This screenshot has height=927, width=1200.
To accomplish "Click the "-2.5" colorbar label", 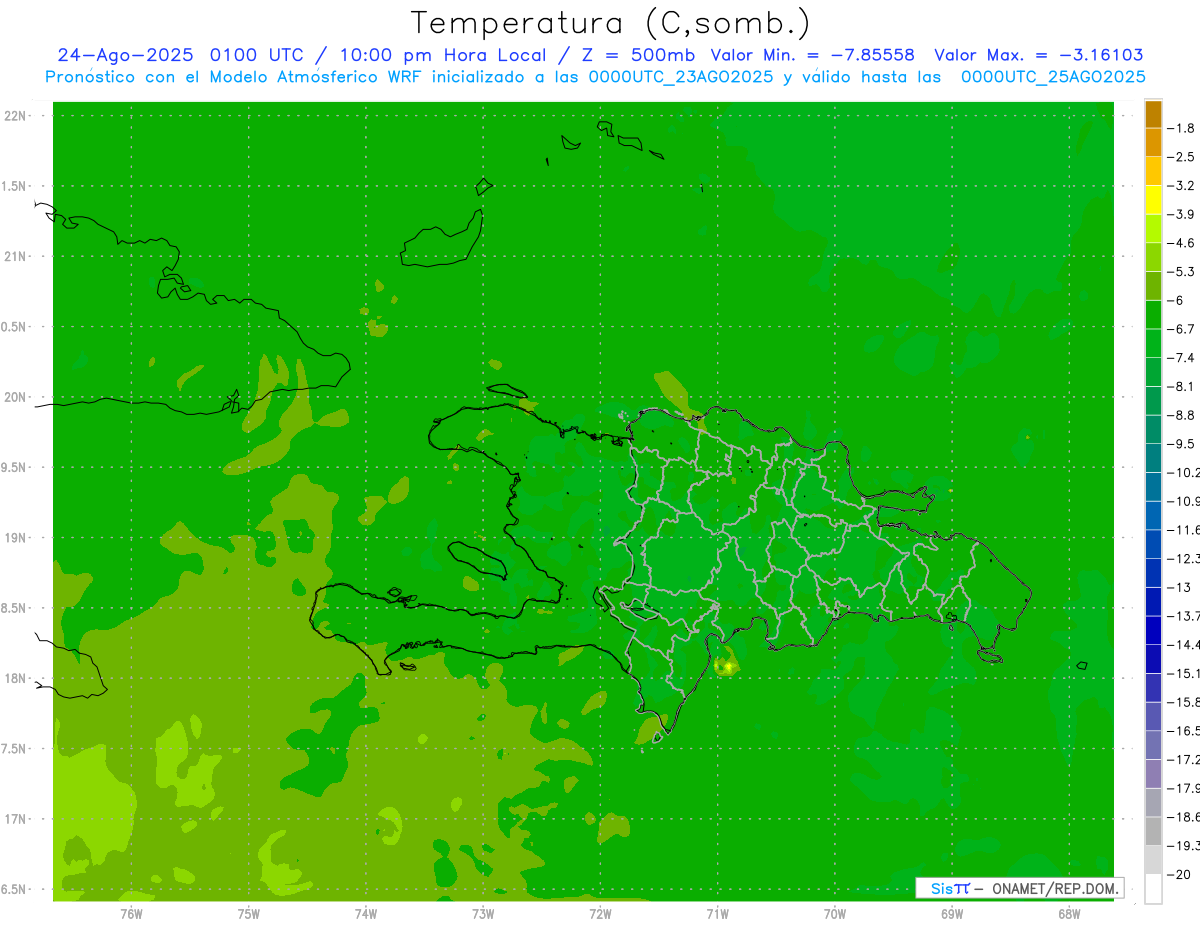I will [1183, 157].
